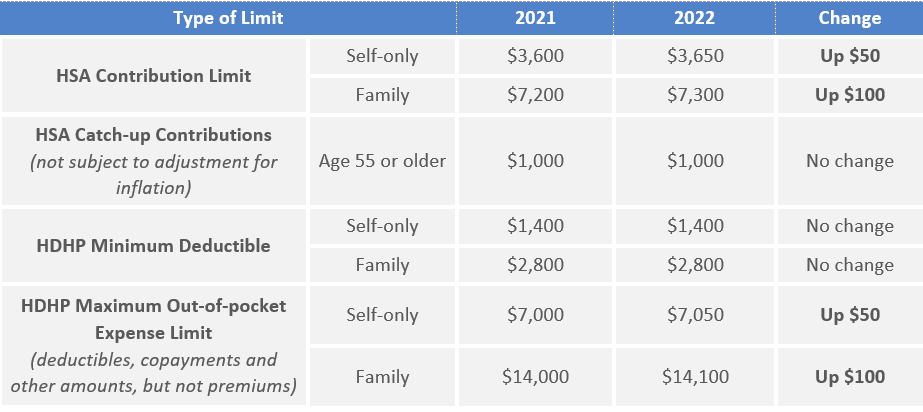This screenshot has height=412, width=923.
Task: Select the HSA Catch-up Contributions cell
Action: coord(154,161)
